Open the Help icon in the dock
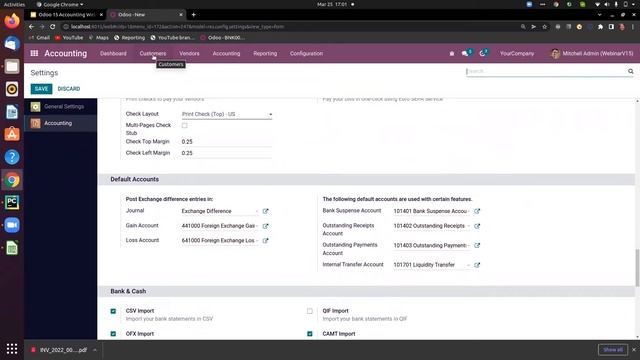Viewport: 640px width, 360px height. (x=12, y=157)
